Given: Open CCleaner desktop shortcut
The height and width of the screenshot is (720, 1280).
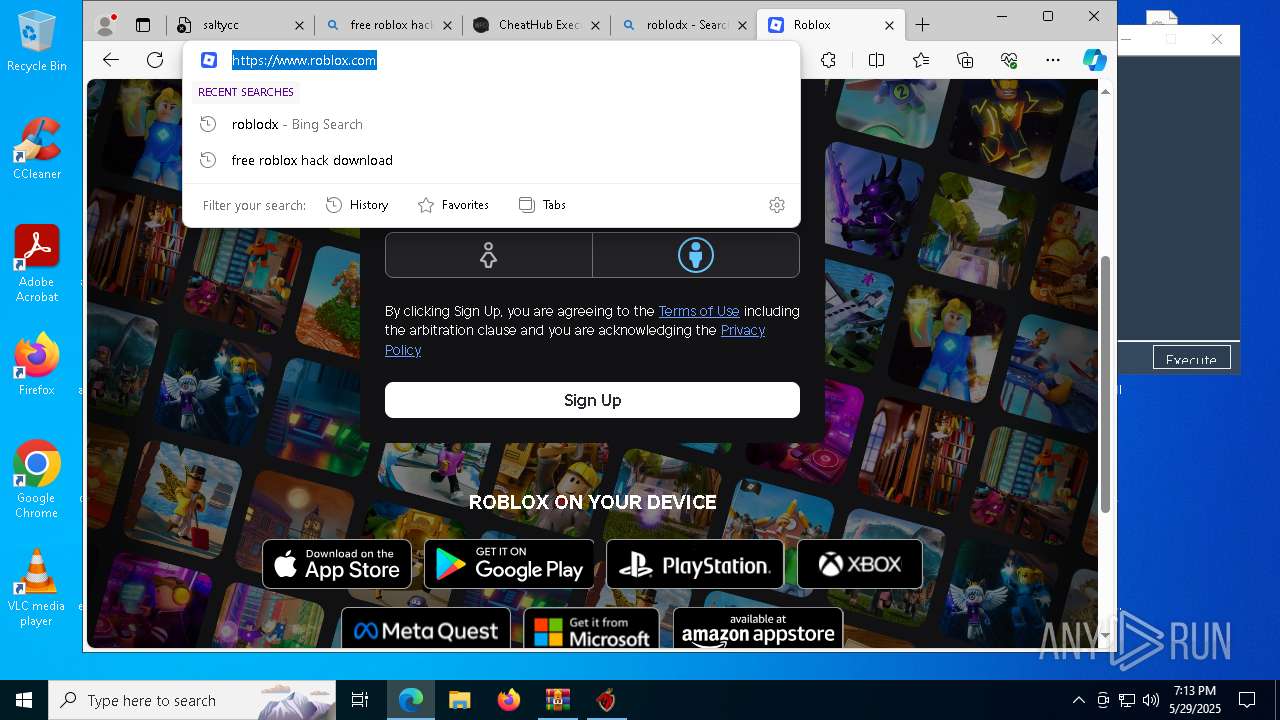Looking at the screenshot, I should [37, 148].
